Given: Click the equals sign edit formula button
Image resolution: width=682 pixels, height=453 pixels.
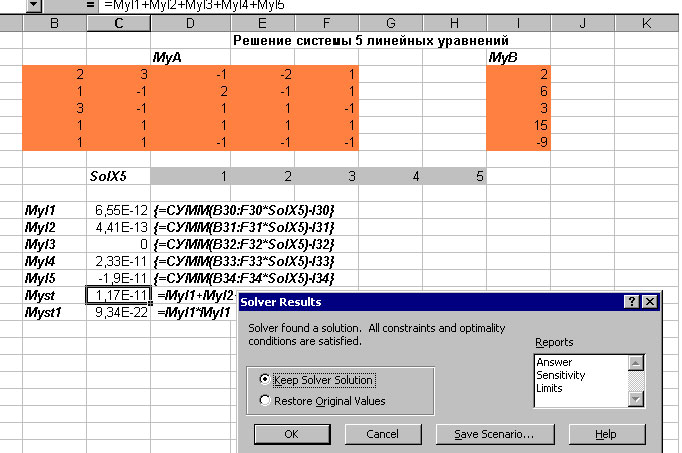Looking at the screenshot, I should 90,6.
